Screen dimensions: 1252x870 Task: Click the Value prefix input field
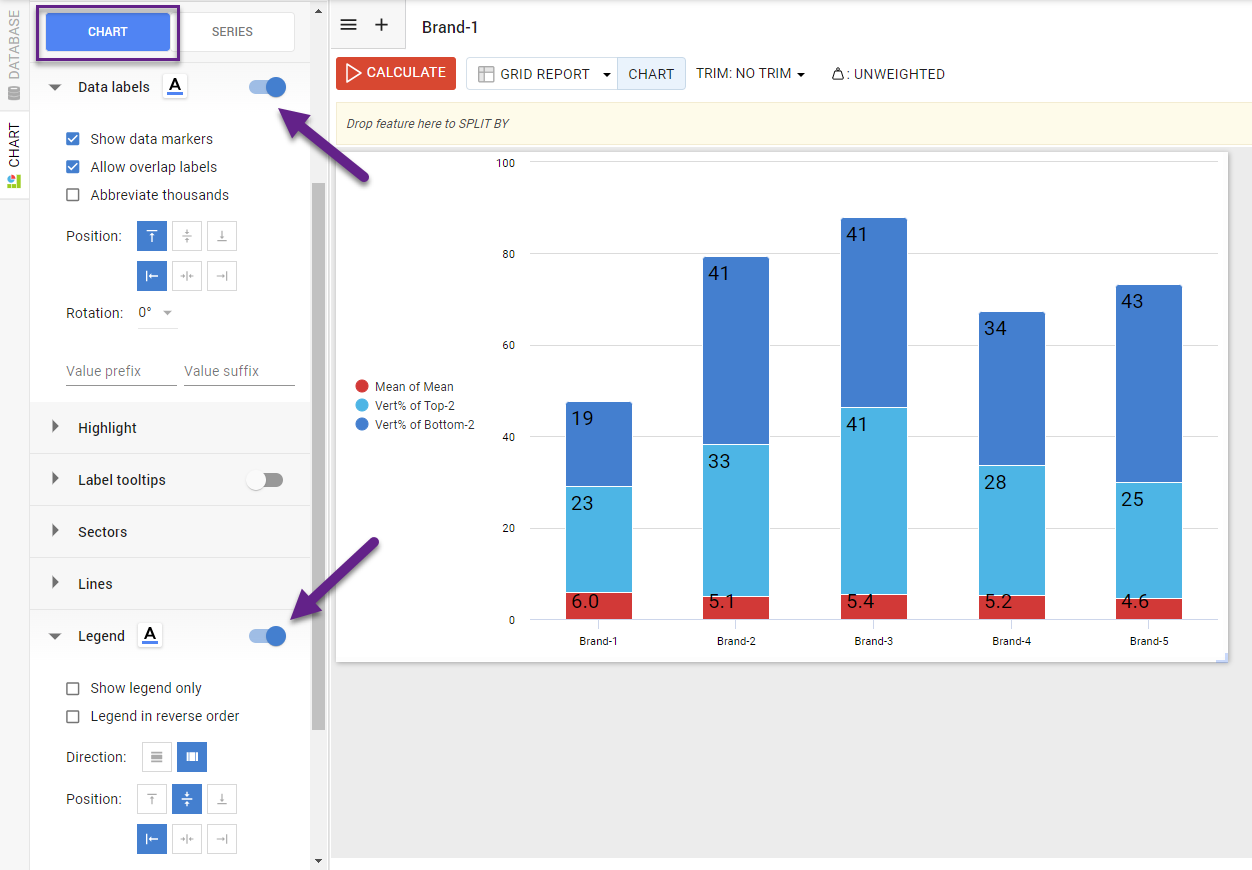point(120,371)
